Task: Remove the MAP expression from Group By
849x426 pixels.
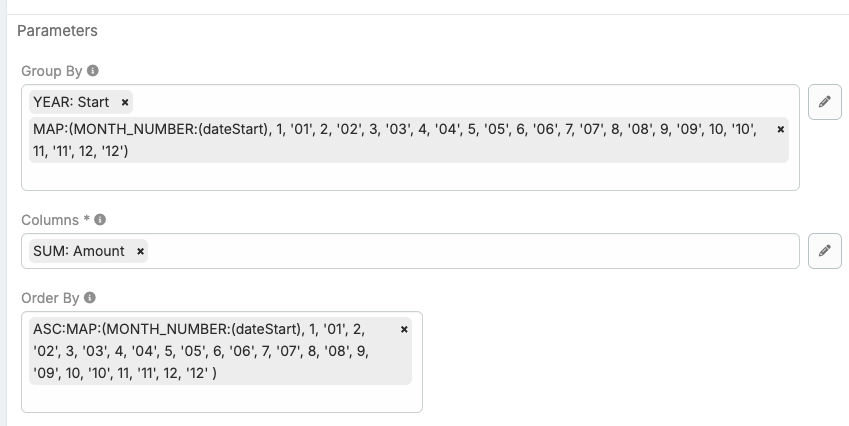Action: (780, 129)
